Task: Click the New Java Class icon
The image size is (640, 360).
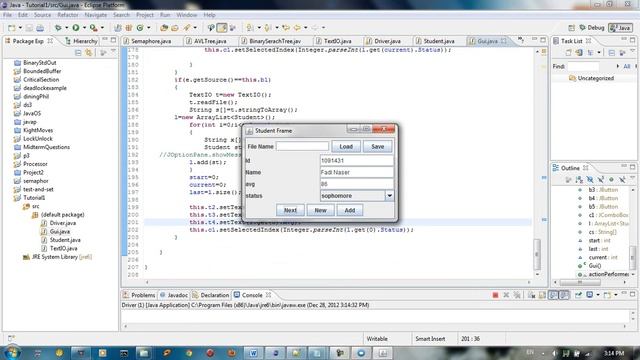Action: [x=140, y=28]
